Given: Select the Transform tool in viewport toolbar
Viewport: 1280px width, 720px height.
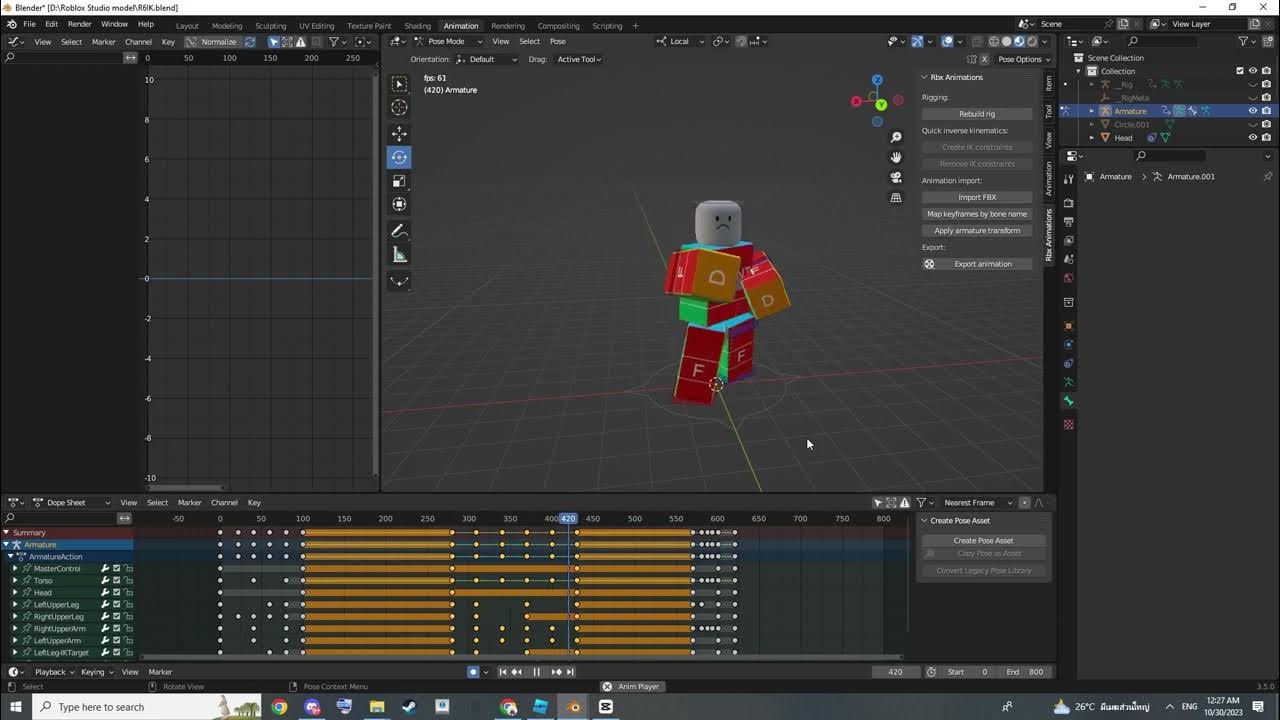Looking at the screenshot, I should tap(399, 204).
